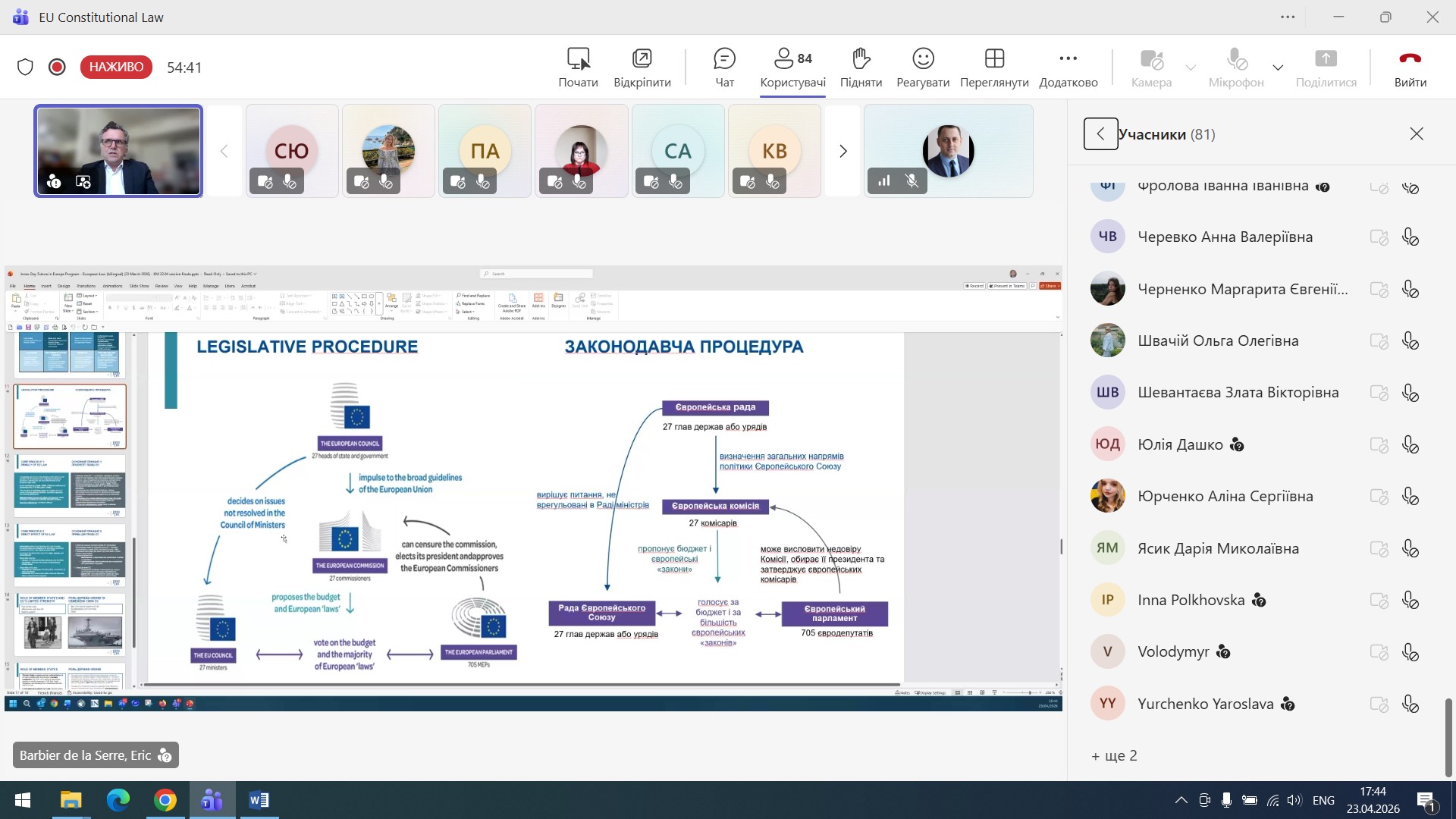1456x819 pixels.
Task: Open the Переглянути view options
Action: [x=993, y=67]
